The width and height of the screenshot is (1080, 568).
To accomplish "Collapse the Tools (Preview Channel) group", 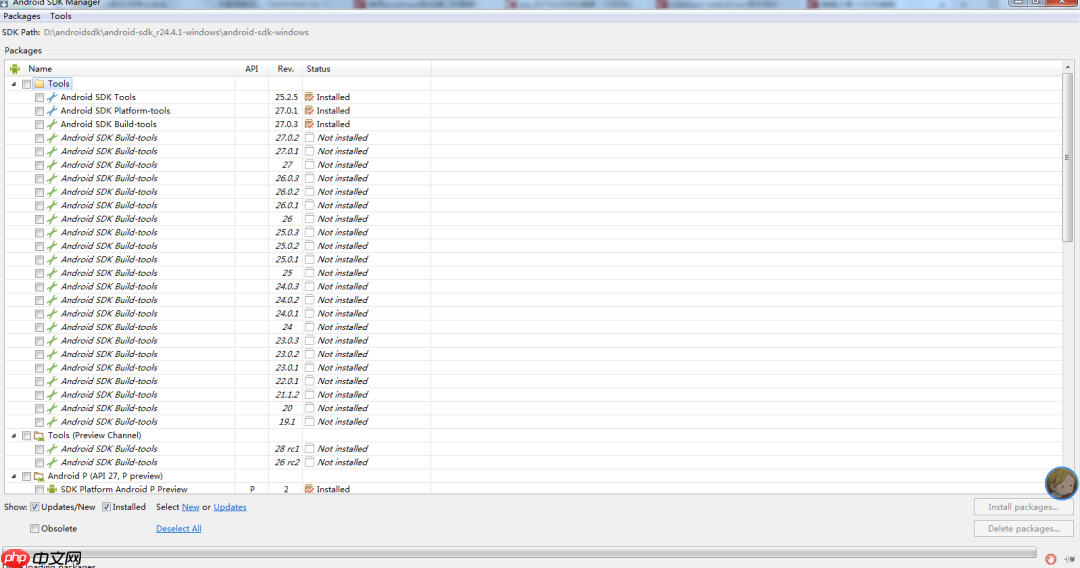I will (14, 436).
